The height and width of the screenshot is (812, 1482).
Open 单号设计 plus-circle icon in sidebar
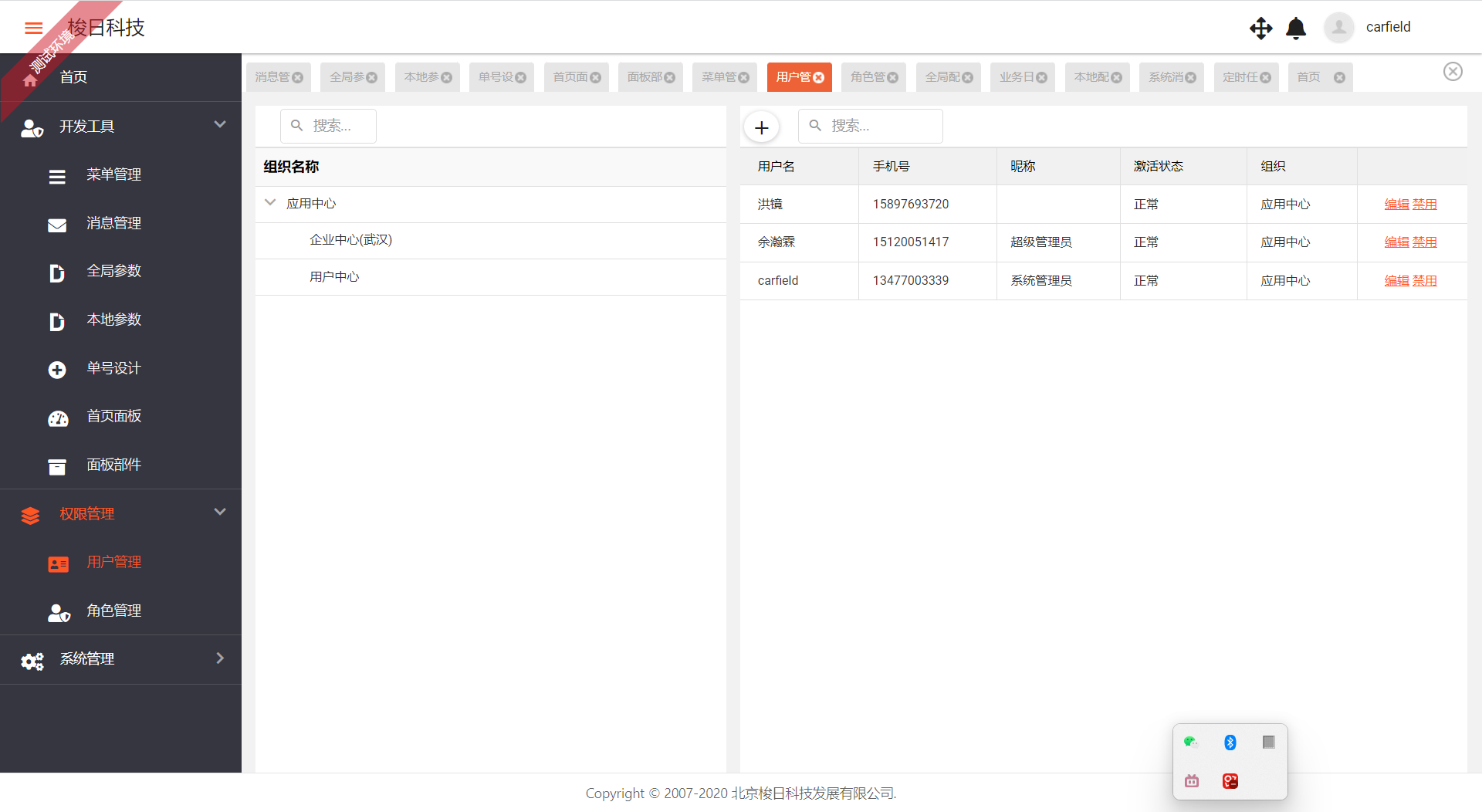(x=57, y=370)
